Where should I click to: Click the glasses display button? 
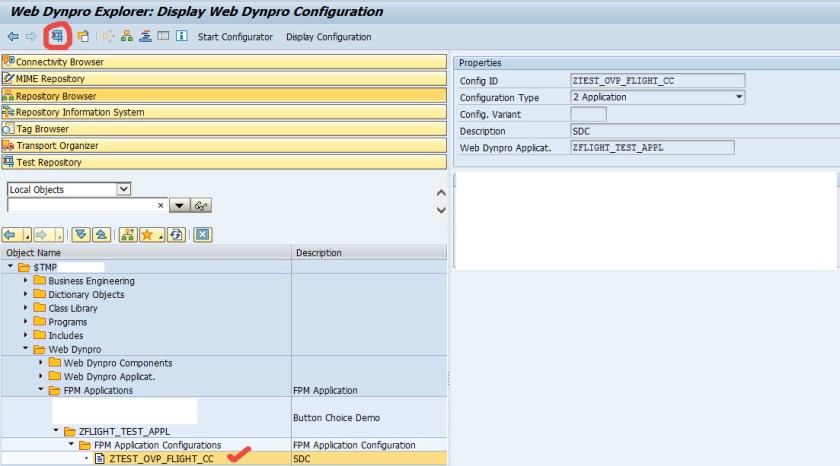[201, 206]
